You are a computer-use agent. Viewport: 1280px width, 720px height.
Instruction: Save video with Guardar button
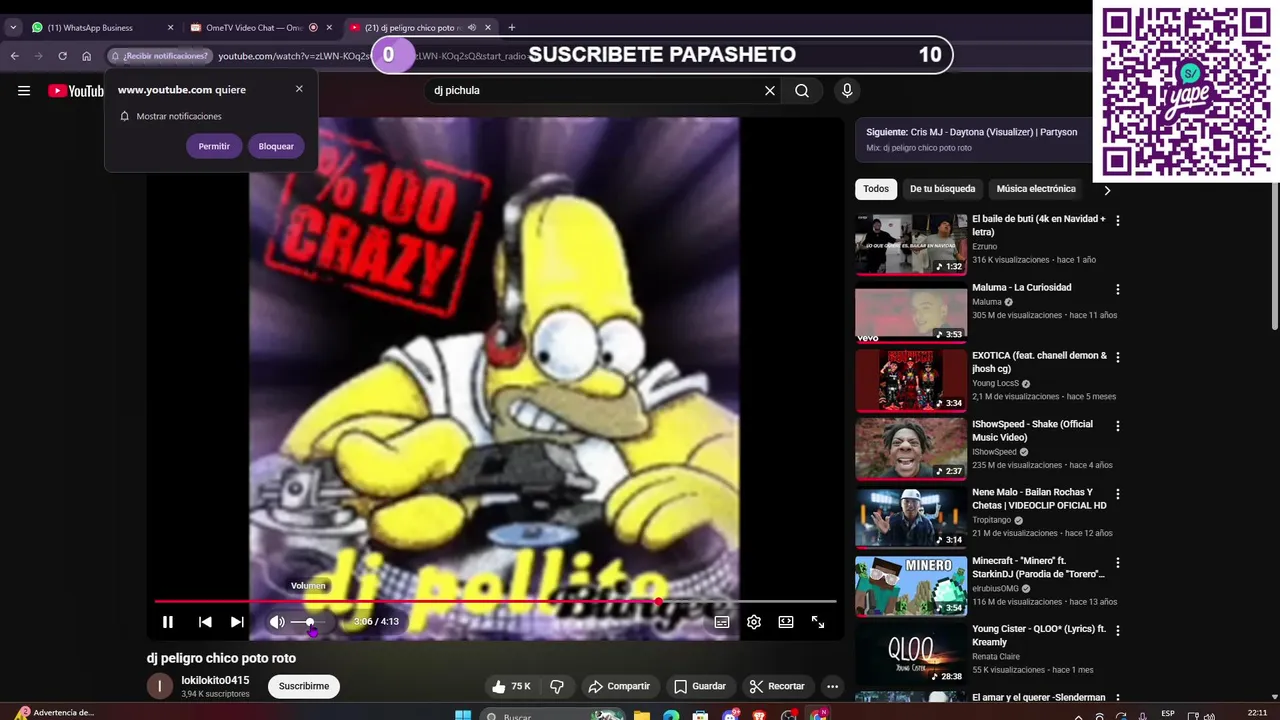(700, 686)
